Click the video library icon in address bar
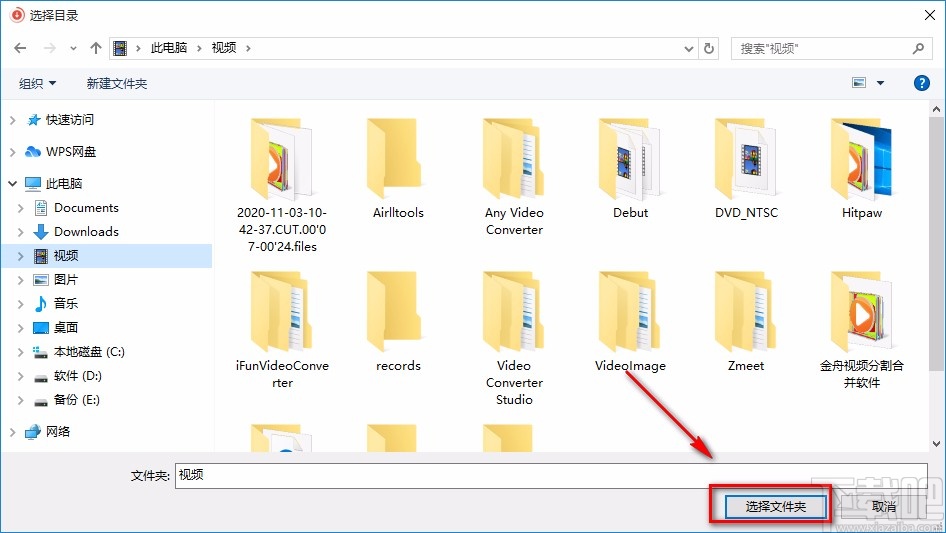Screen dimensions: 946x533 tap(120, 48)
